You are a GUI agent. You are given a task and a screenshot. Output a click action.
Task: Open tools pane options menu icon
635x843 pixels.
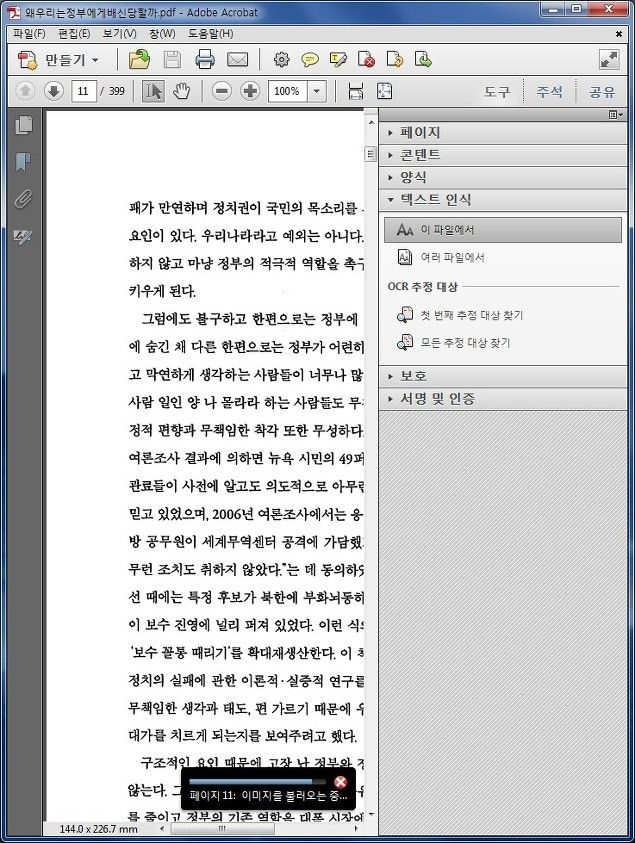coord(616,115)
